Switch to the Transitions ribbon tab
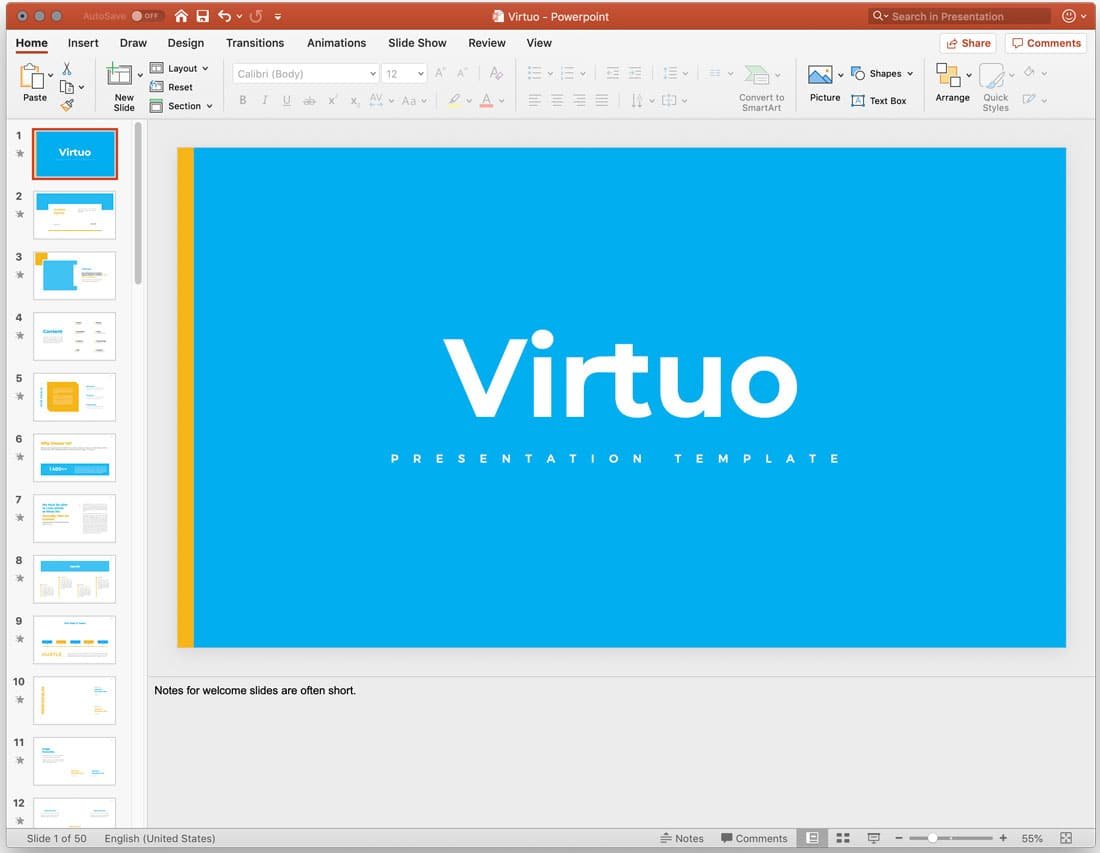The width and height of the screenshot is (1100, 853). click(255, 43)
